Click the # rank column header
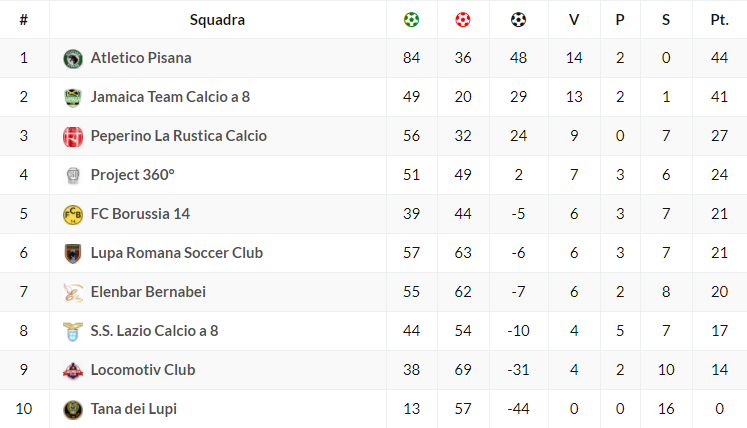 coord(23,19)
